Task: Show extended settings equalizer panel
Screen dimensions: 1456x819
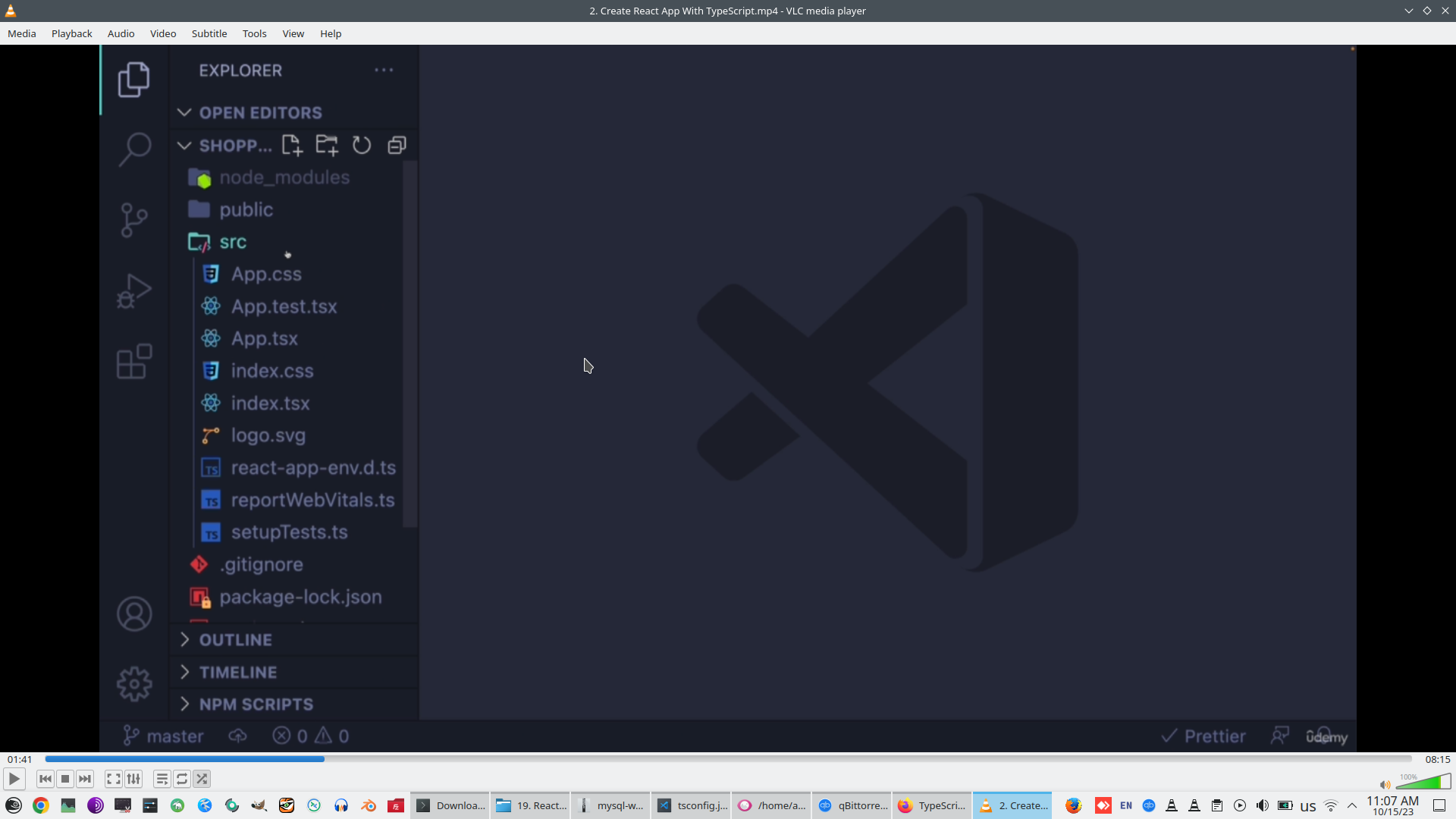Action: [x=133, y=779]
